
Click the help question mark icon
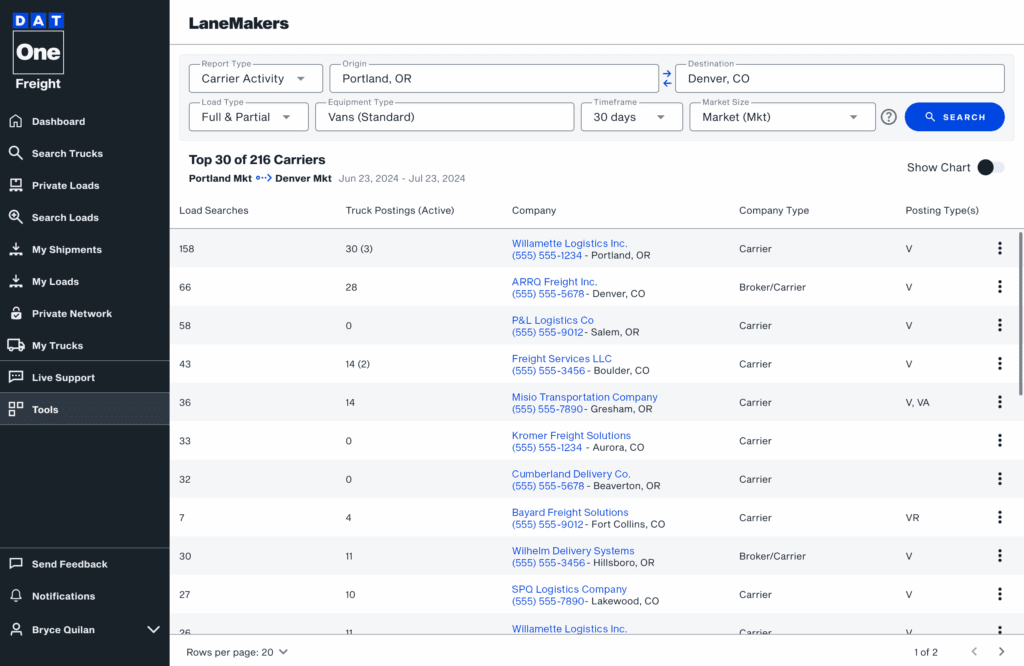pyautogui.click(x=888, y=117)
